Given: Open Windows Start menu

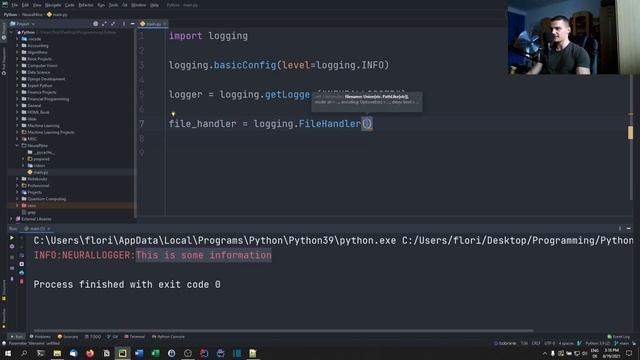Looking at the screenshot, I should pos(8,353).
